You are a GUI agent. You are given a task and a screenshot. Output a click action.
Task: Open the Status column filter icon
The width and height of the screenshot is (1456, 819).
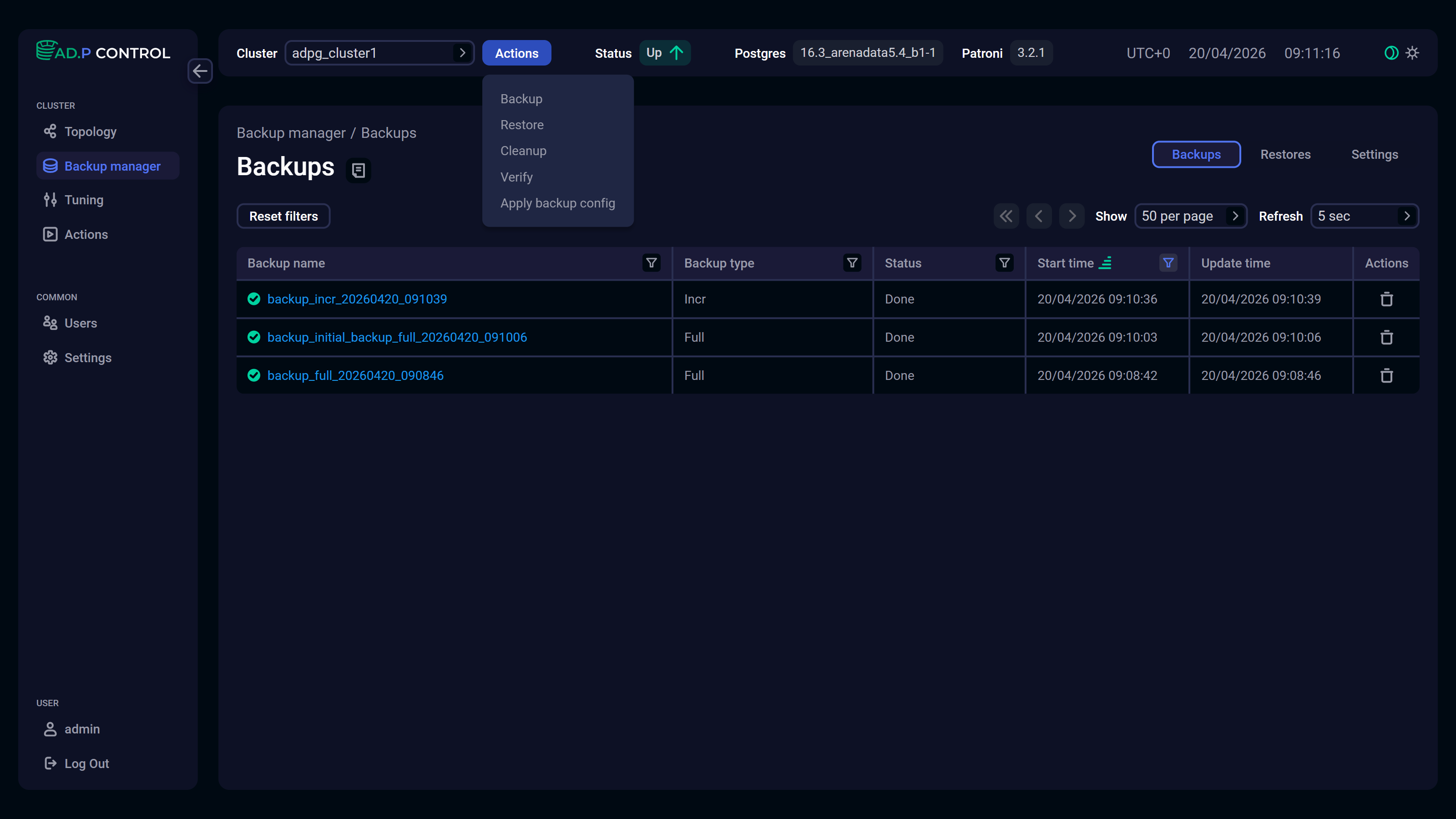point(1004,263)
